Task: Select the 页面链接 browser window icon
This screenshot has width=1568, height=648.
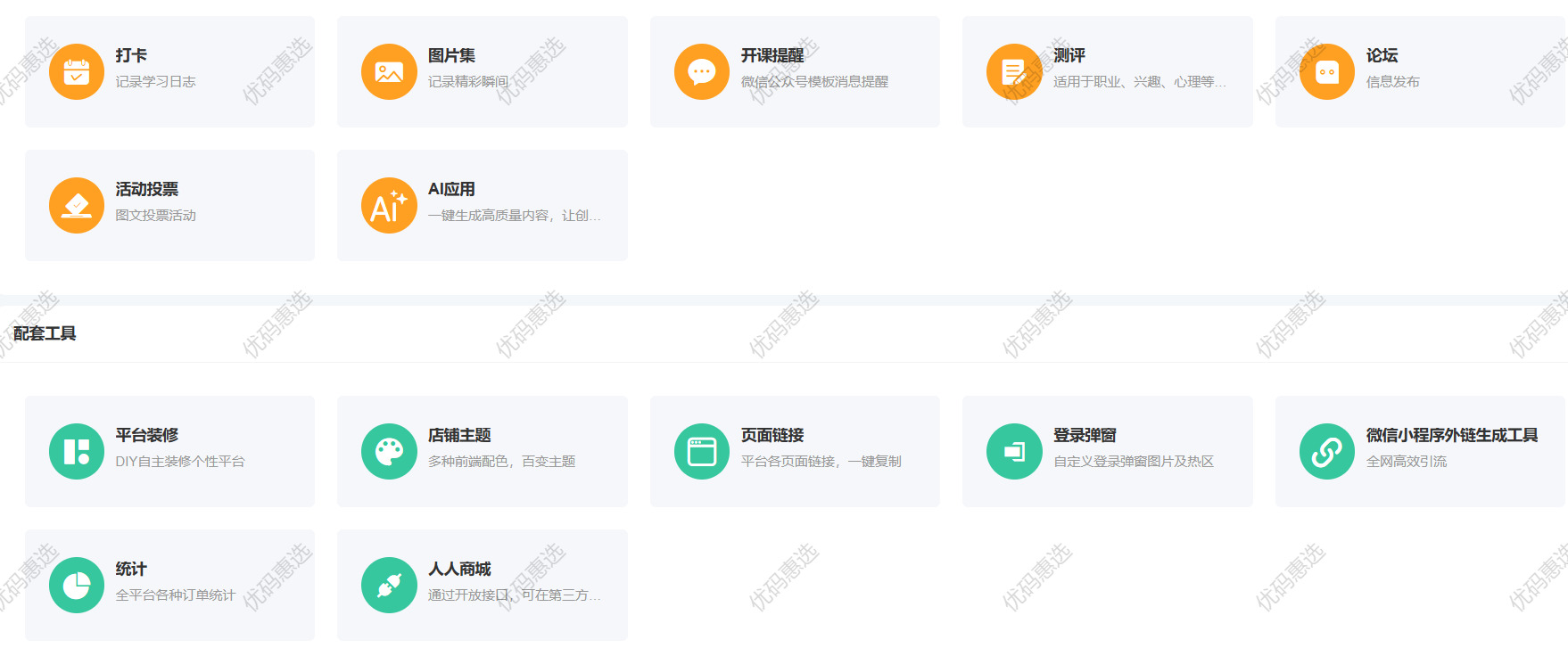Action: pos(702,451)
